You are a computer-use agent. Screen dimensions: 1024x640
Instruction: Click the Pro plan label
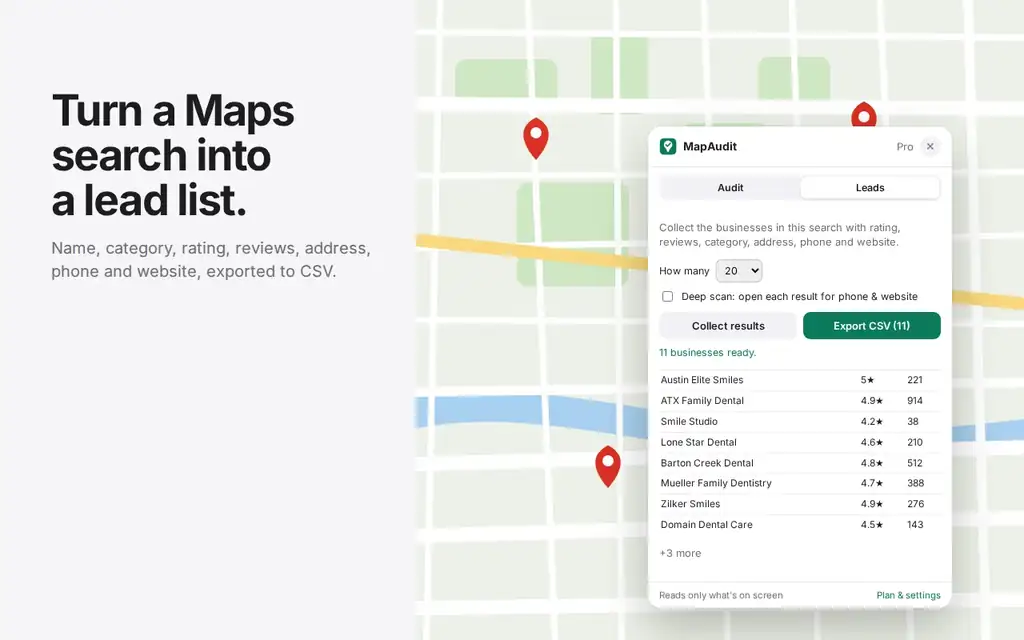tap(904, 147)
